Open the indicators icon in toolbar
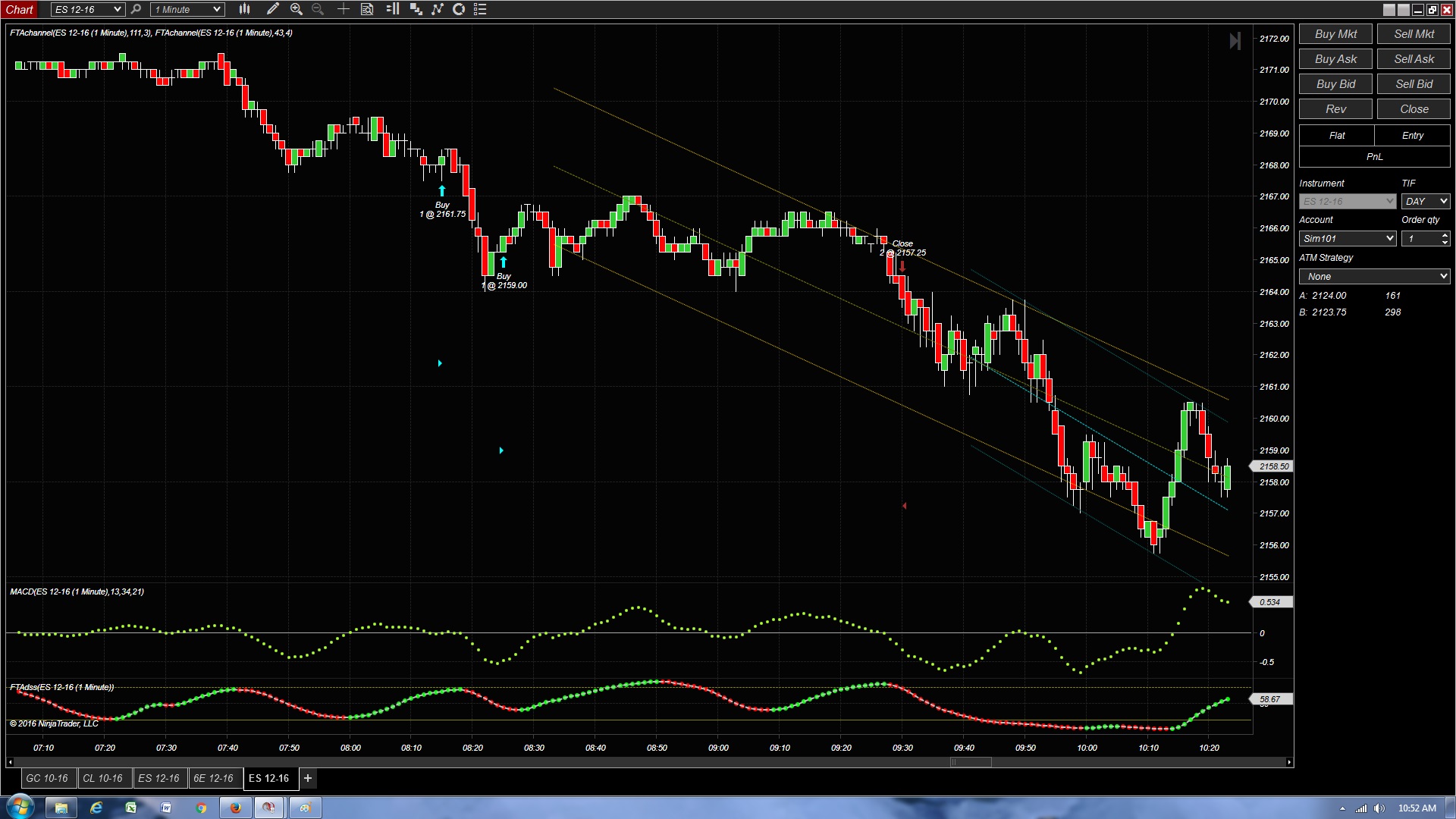Screen dimensions: 1456x819 click(438, 9)
